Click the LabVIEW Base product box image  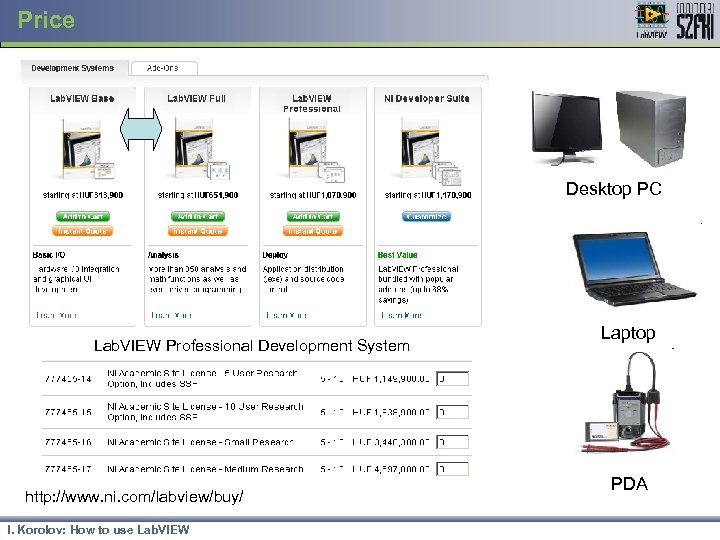point(88,150)
